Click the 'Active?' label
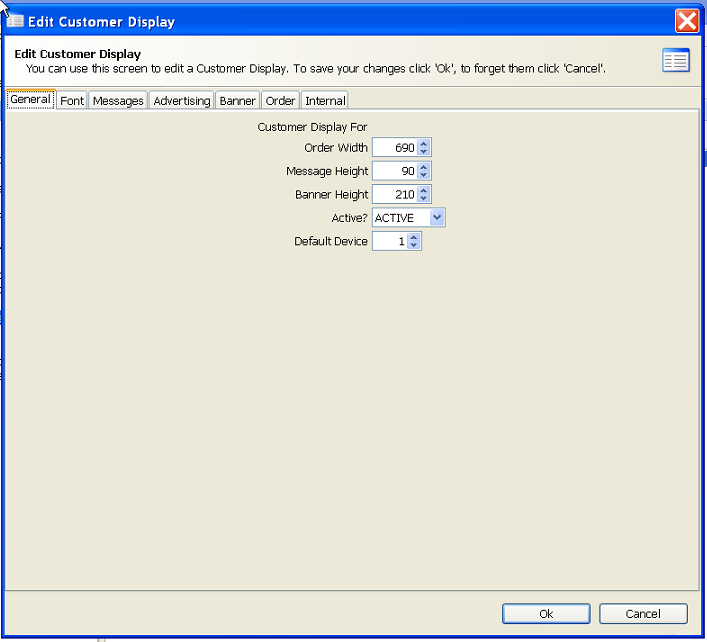This screenshot has height=642, width=707. (x=349, y=218)
